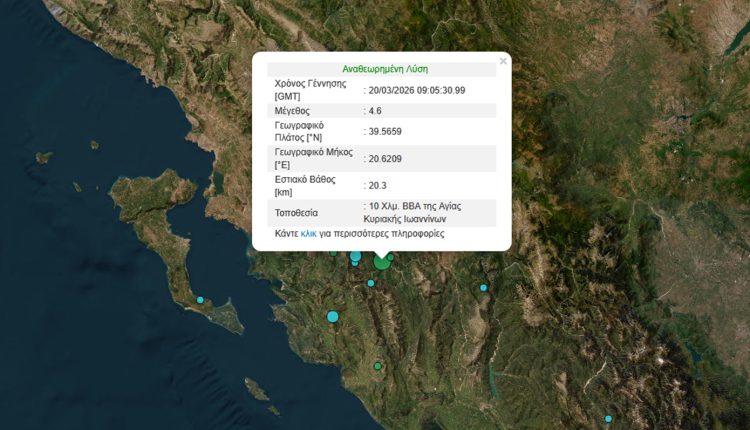
Task: Click the cyan earthquake marker on Corfu island
Action: tap(200, 300)
